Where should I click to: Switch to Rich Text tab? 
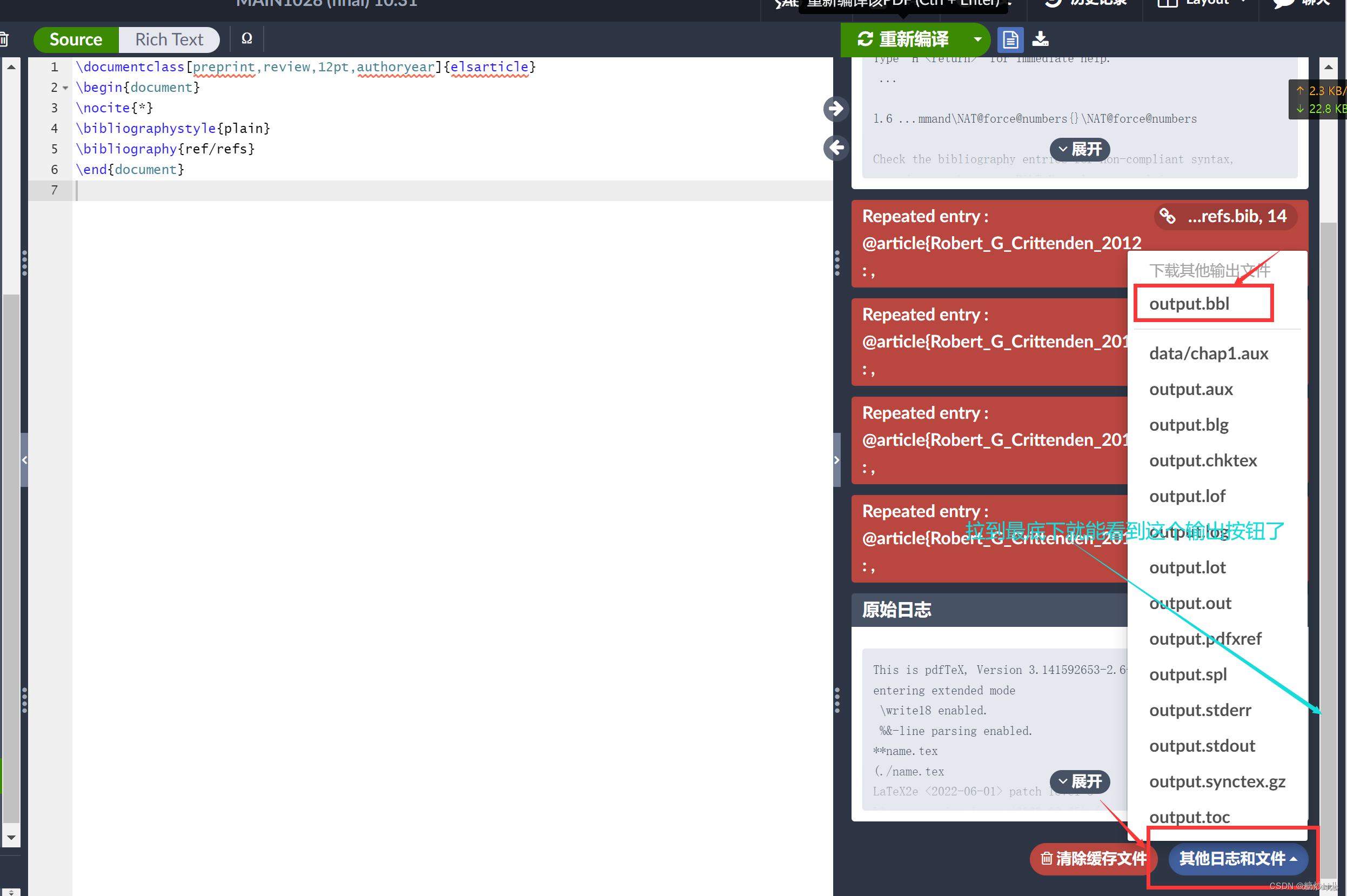[170, 40]
